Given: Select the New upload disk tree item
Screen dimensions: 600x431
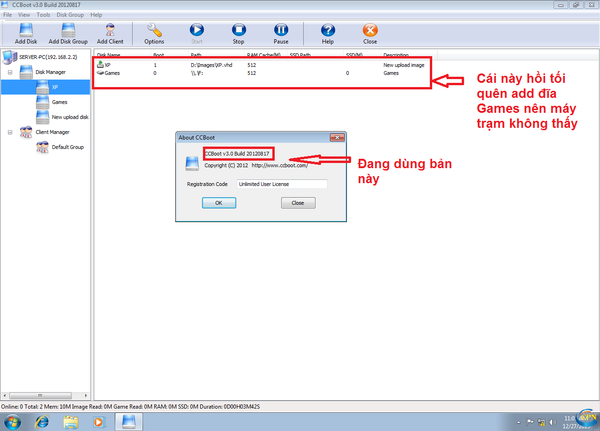Looking at the screenshot, I should 70,117.
